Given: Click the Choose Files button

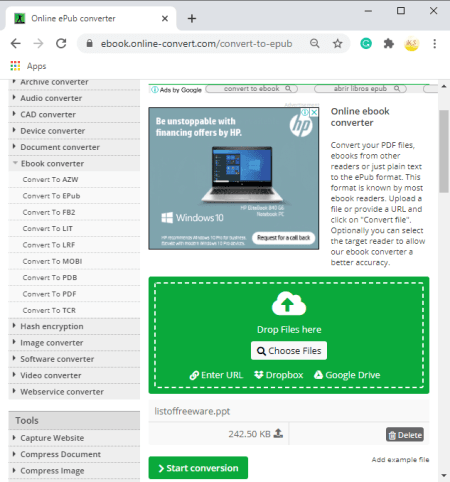Looking at the screenshot, I should click(289, 351).
